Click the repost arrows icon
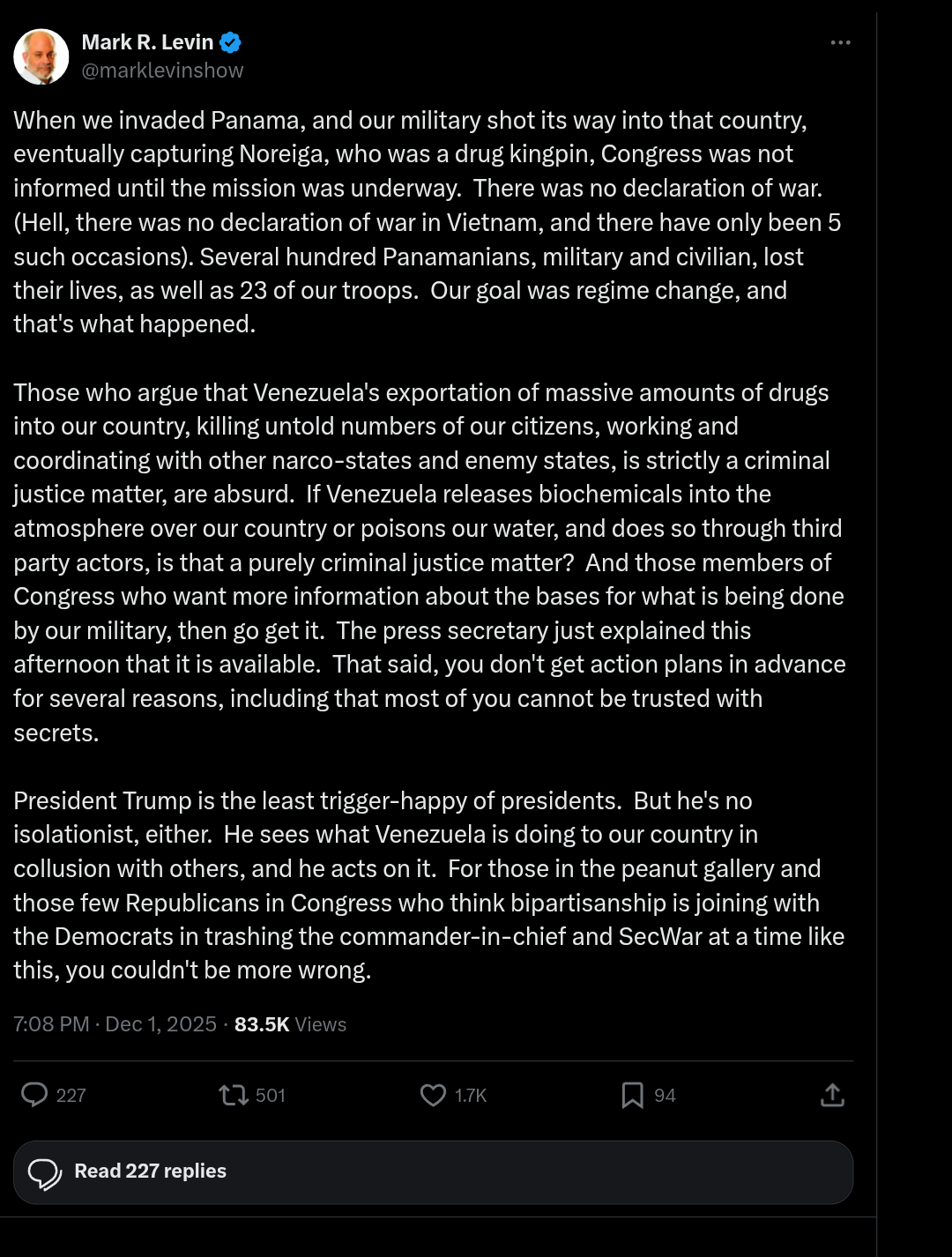This screenshot has width=952, height=1257. 234,1095
